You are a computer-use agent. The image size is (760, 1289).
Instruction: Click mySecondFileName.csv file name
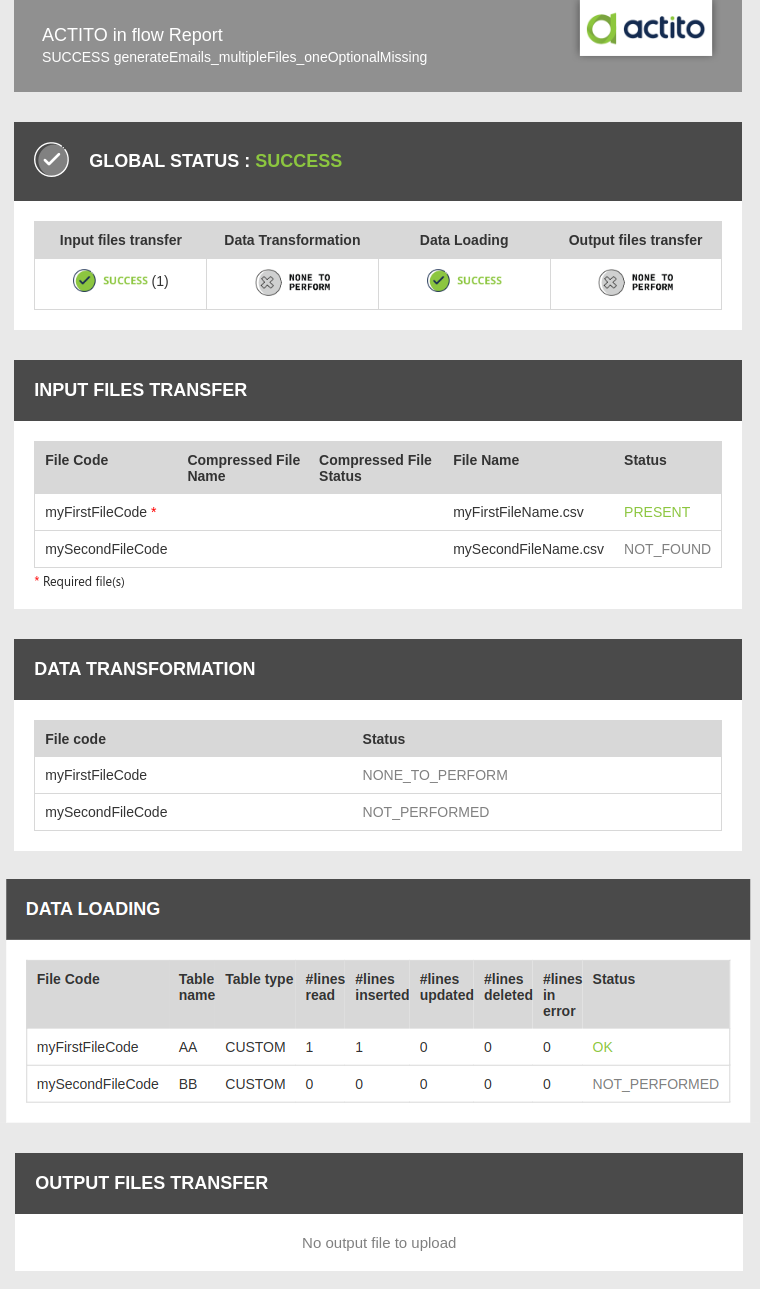click(x=528, y=549)
